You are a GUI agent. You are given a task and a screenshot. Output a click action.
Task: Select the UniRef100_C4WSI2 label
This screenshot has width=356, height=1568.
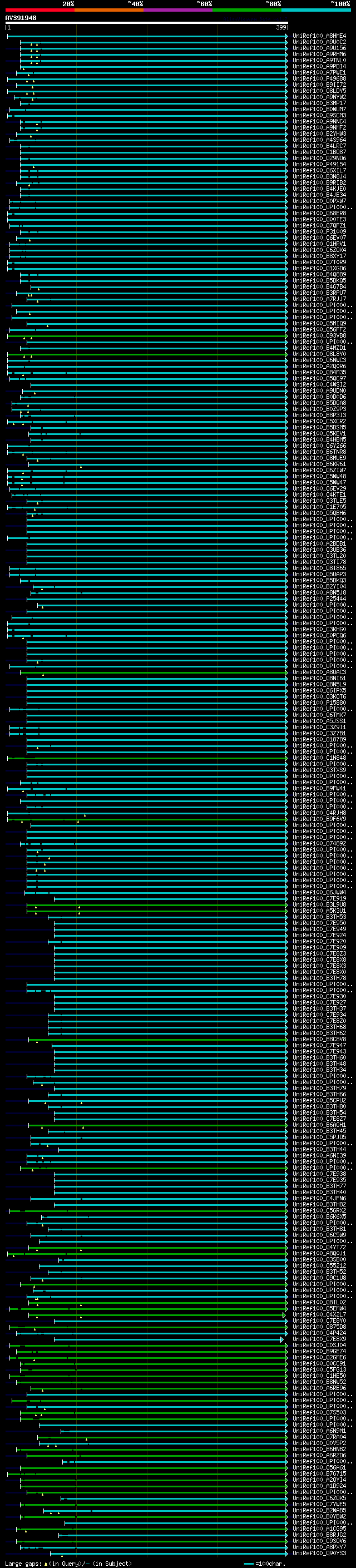coord(319,385)
